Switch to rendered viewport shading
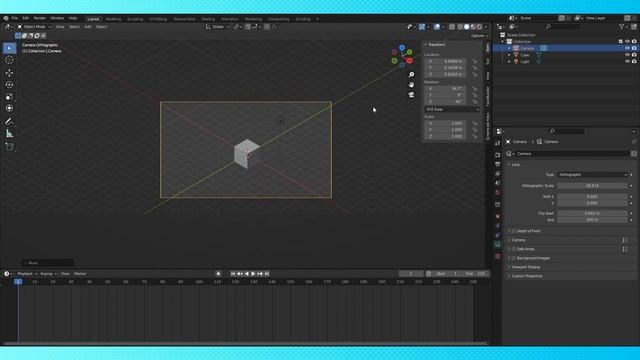 480,27
